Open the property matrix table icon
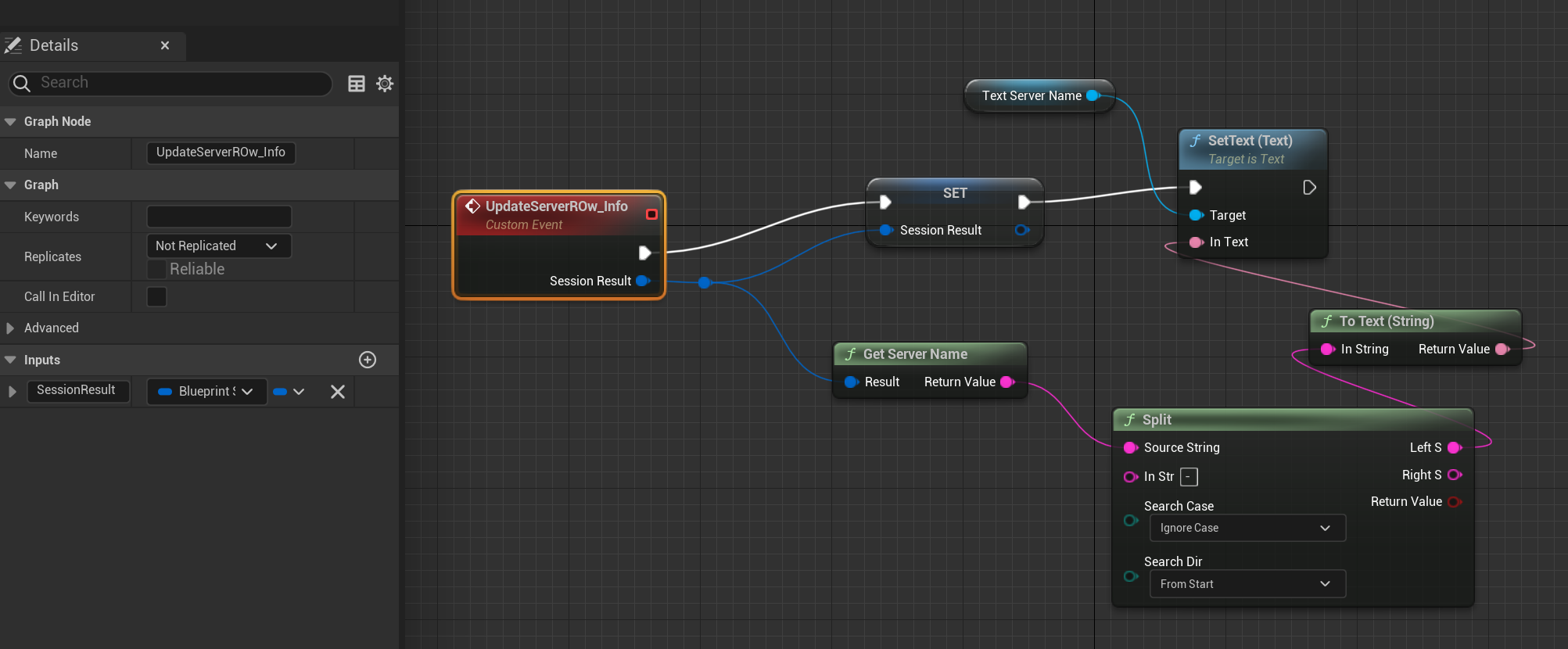 [357, 84]
